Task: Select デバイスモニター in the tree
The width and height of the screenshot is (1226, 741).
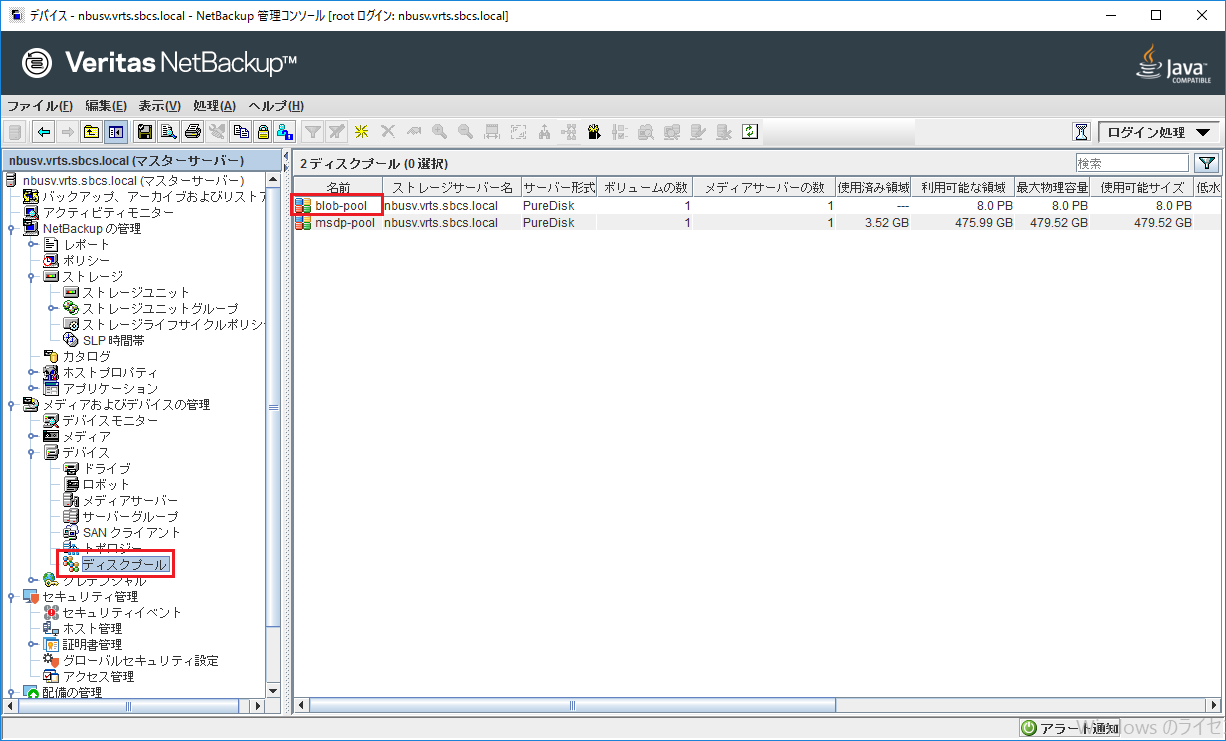Action: [110, 421]
